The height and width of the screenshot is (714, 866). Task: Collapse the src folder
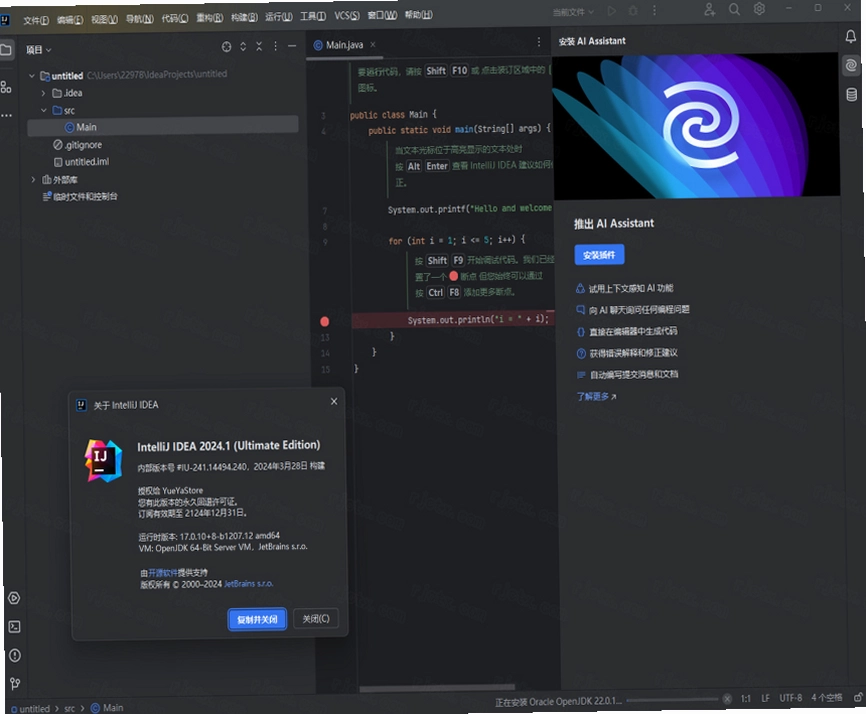[x=44, y=110]
